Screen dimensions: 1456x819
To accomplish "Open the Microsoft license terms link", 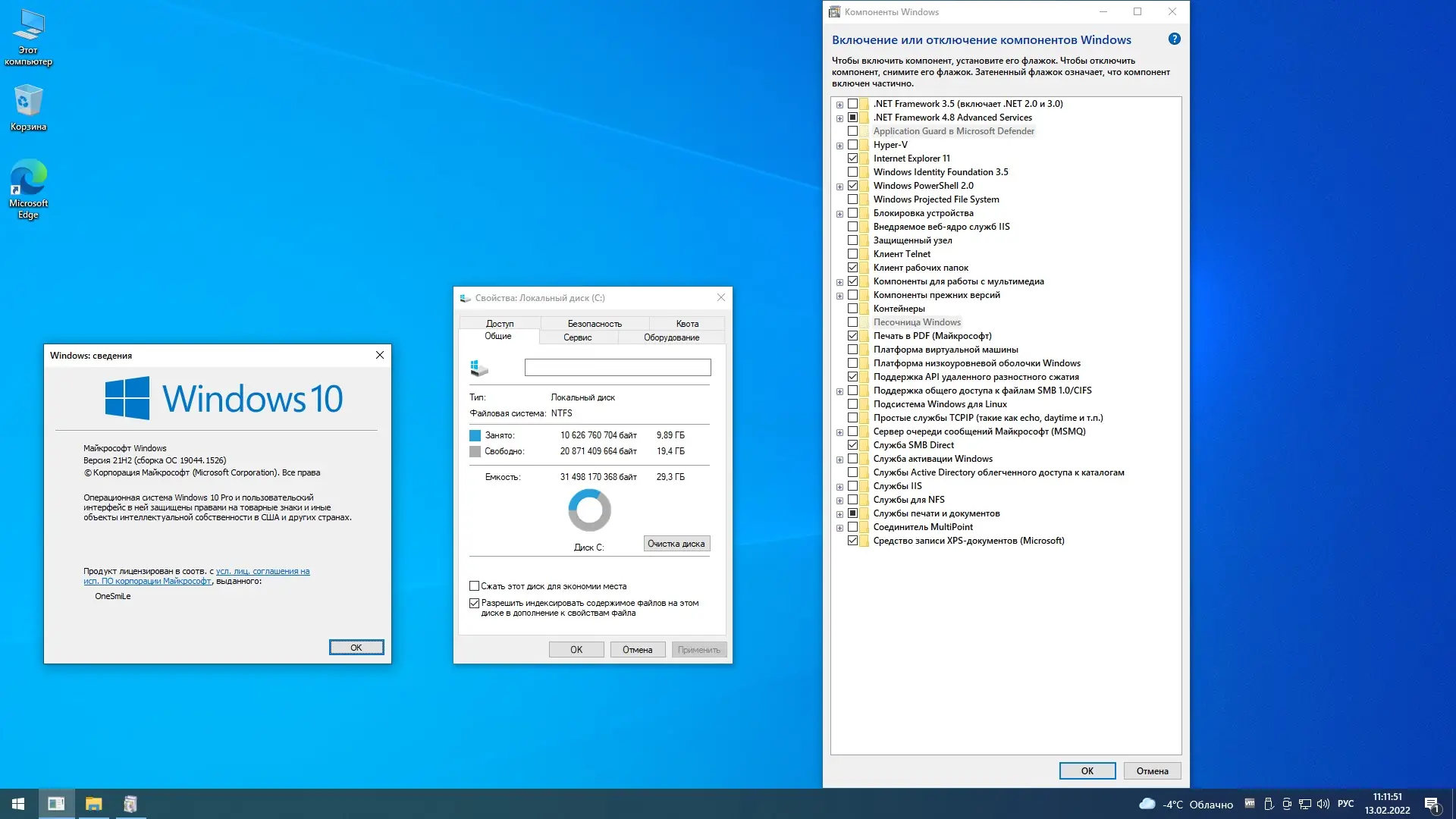I will pyautogui.click(x=262, y=571).
